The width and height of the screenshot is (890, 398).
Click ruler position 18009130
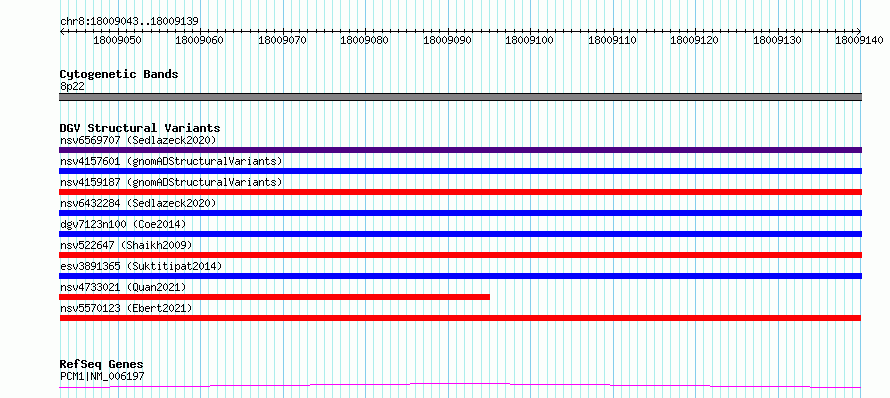coord(778,41)
